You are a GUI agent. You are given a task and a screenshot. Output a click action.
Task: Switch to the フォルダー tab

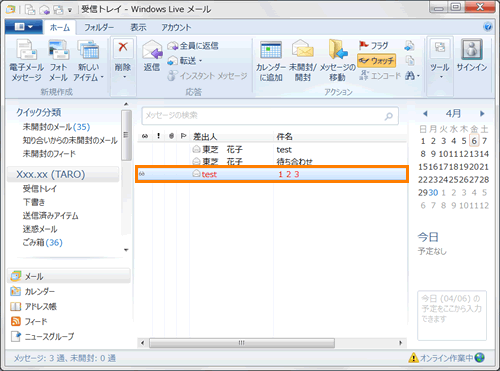point(99,27)
